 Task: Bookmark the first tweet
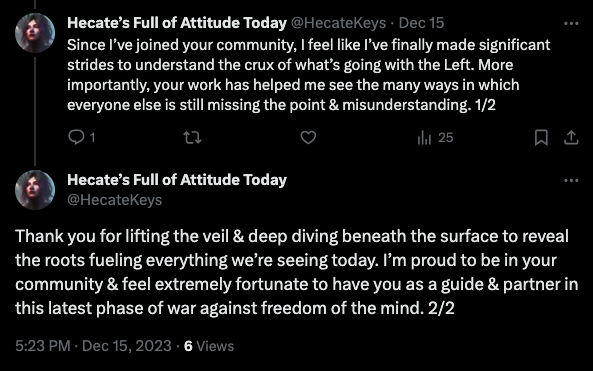click(541, 138)
